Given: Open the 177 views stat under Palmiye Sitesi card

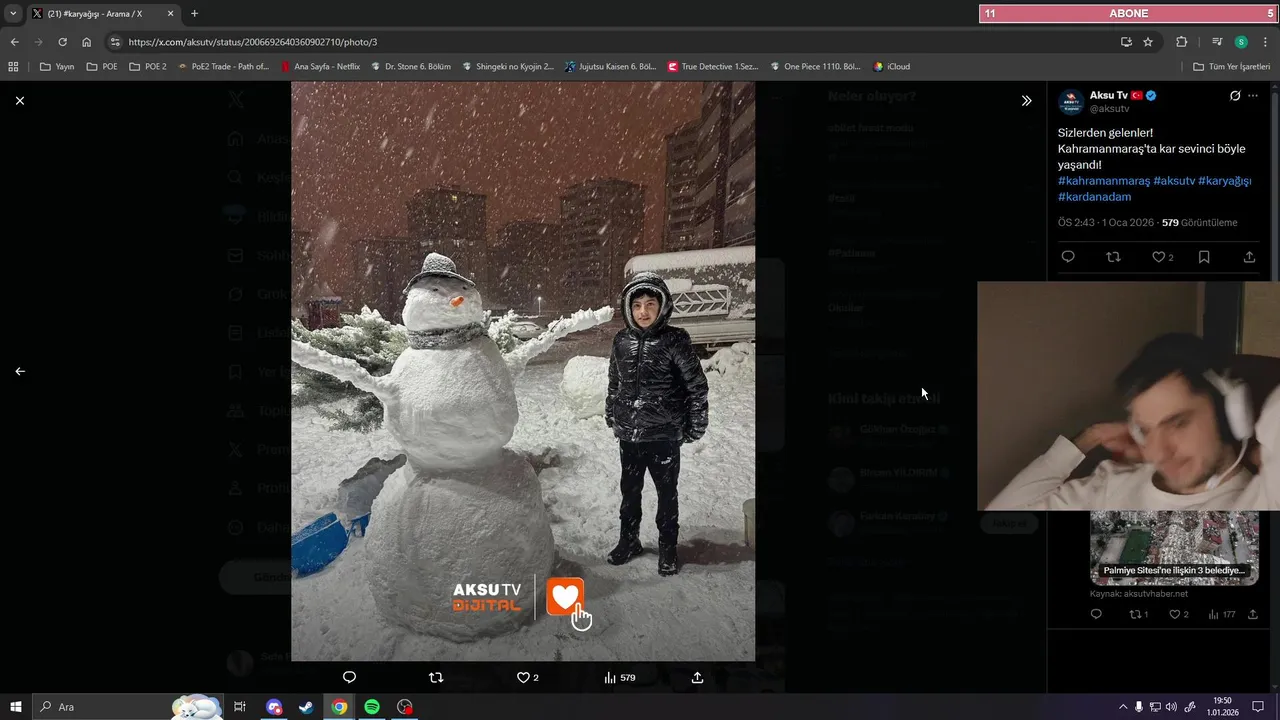Looking at the screenshot, I should click(x=1222, y=614).
